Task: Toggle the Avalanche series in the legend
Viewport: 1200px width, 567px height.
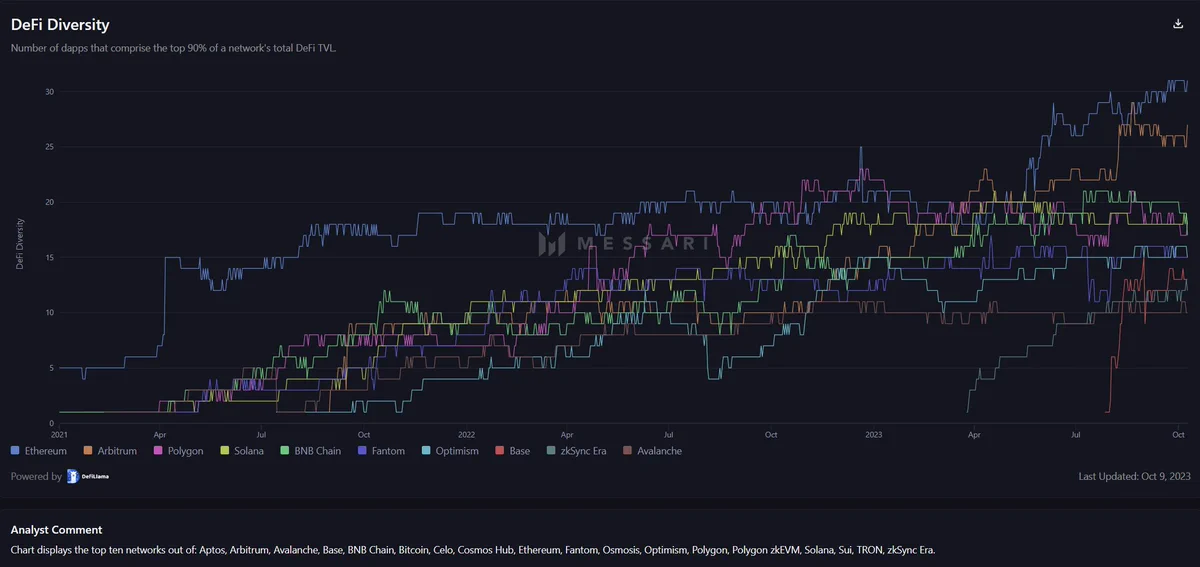Action: (x=653, y=451)
